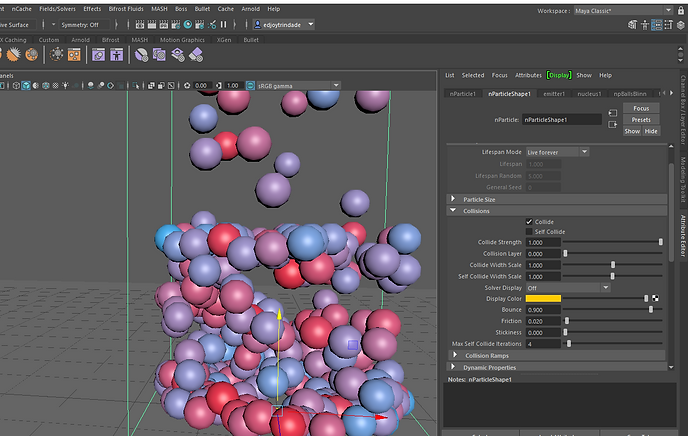688x436 pixels.
Task: Toggle the HumanIK character controls icon
Action: click(x=645, y=25)
